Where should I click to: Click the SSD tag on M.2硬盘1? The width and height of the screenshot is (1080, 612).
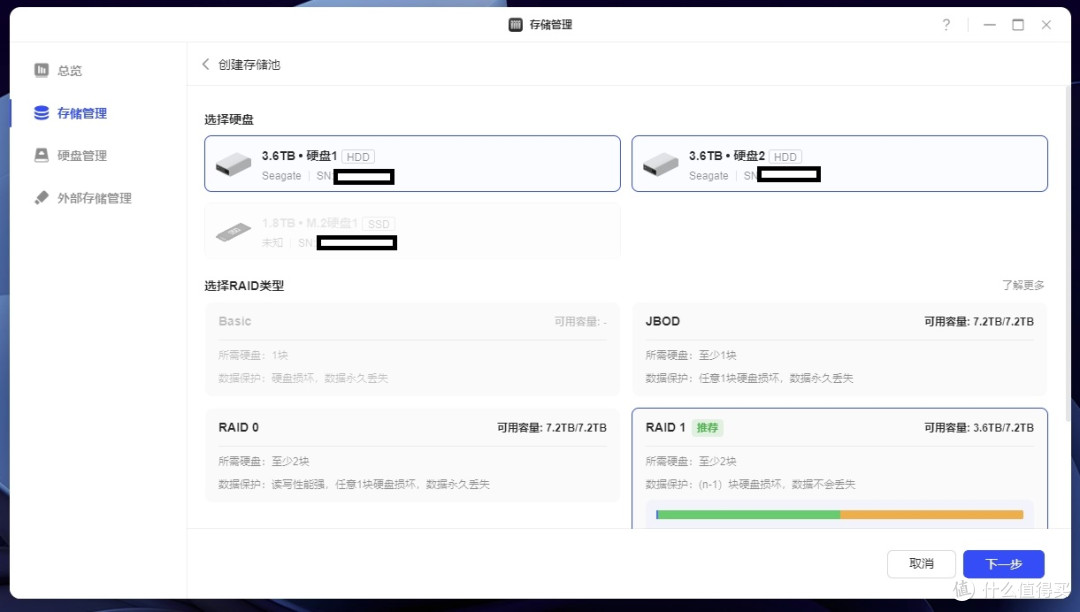pos(378,224)
